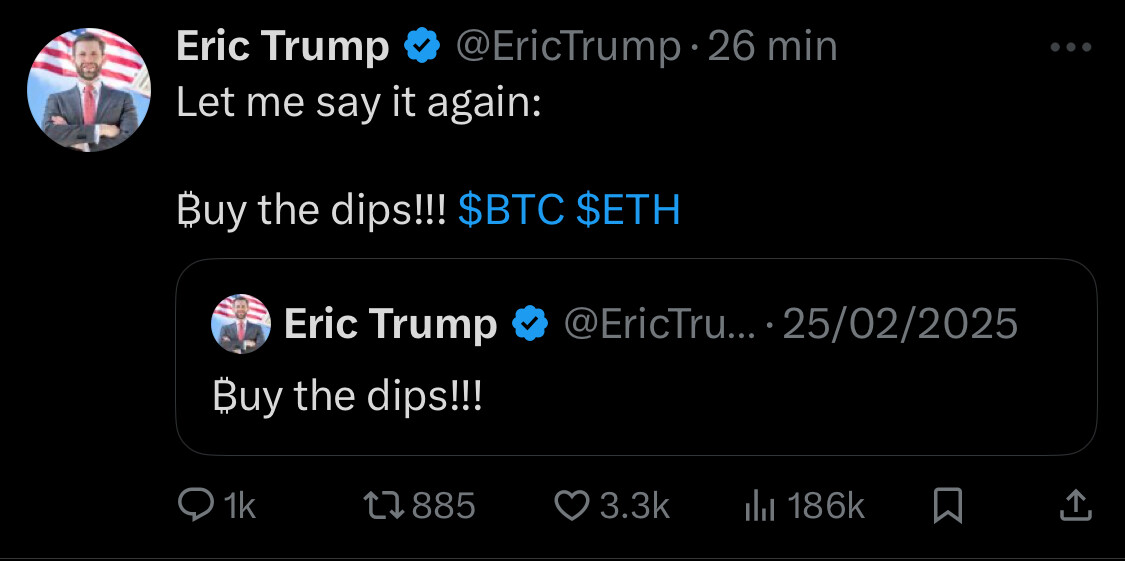Like the post with heart icon
The image size is (1125, 561).
pyautogui.click(x=572, y=507)
